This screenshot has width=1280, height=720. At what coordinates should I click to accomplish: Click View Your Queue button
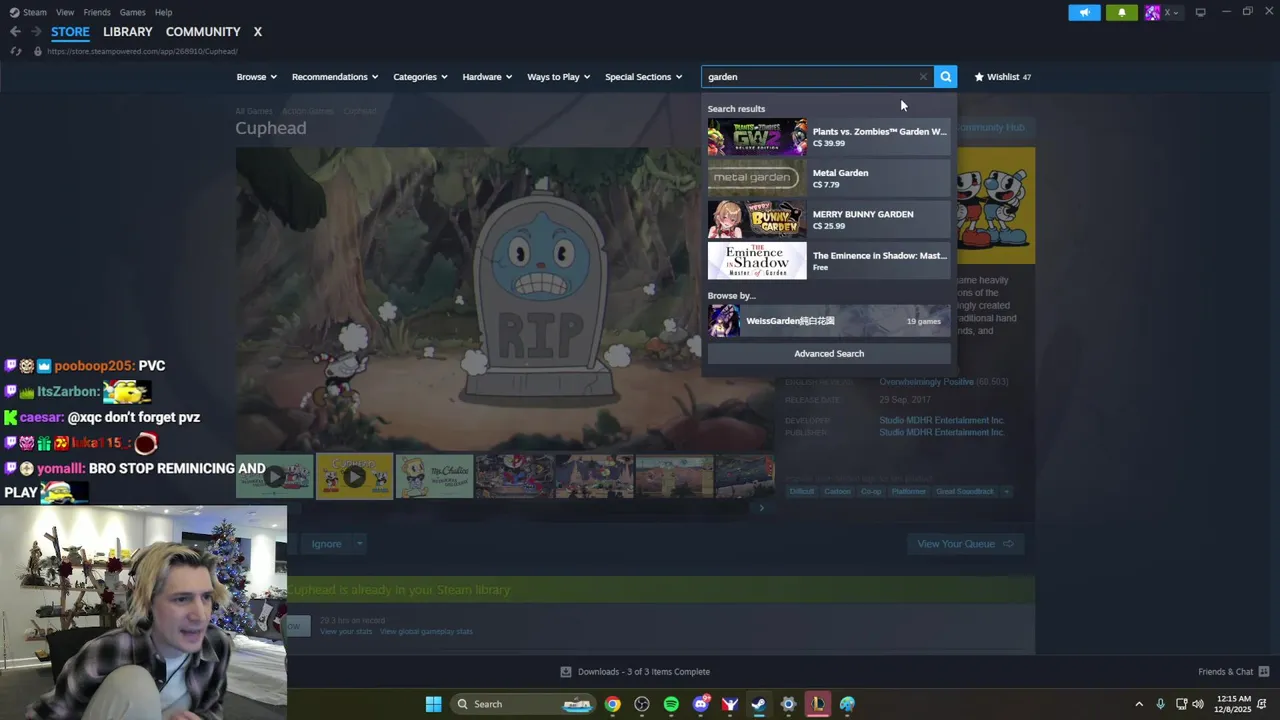pos(965,544)
